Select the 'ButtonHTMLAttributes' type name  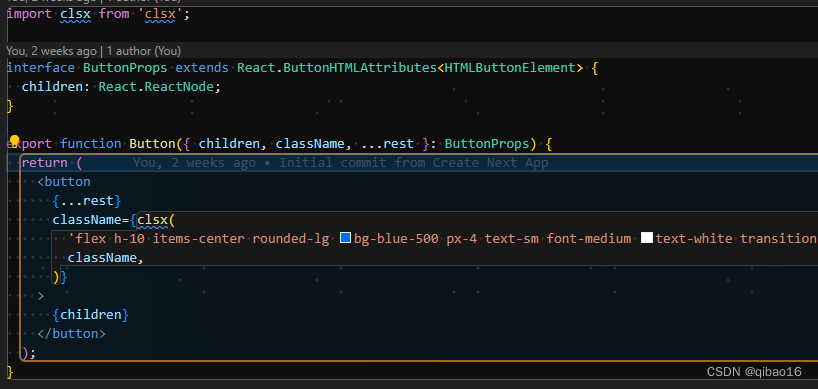(x=360, y=68)
